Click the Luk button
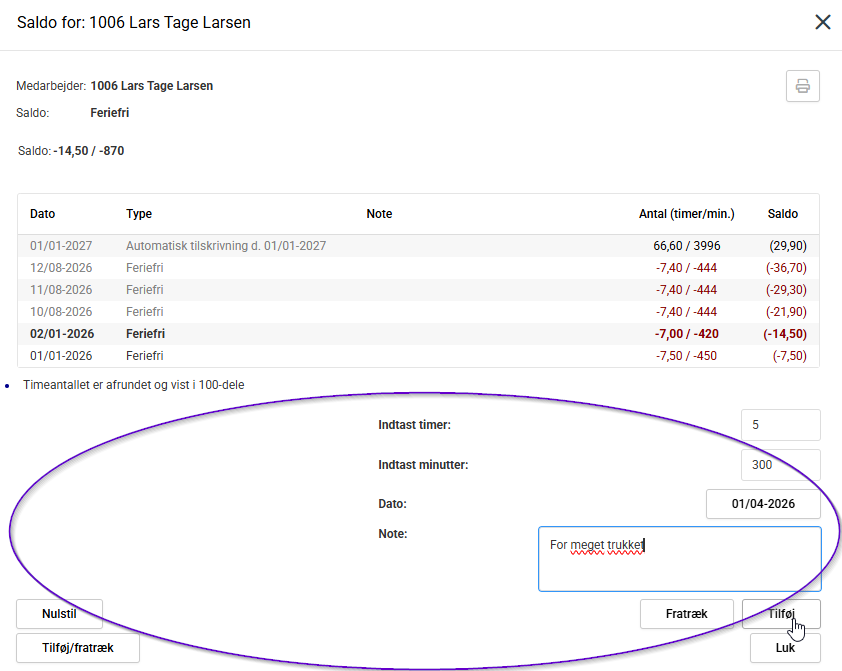842x671 pixels. point(785,648)
